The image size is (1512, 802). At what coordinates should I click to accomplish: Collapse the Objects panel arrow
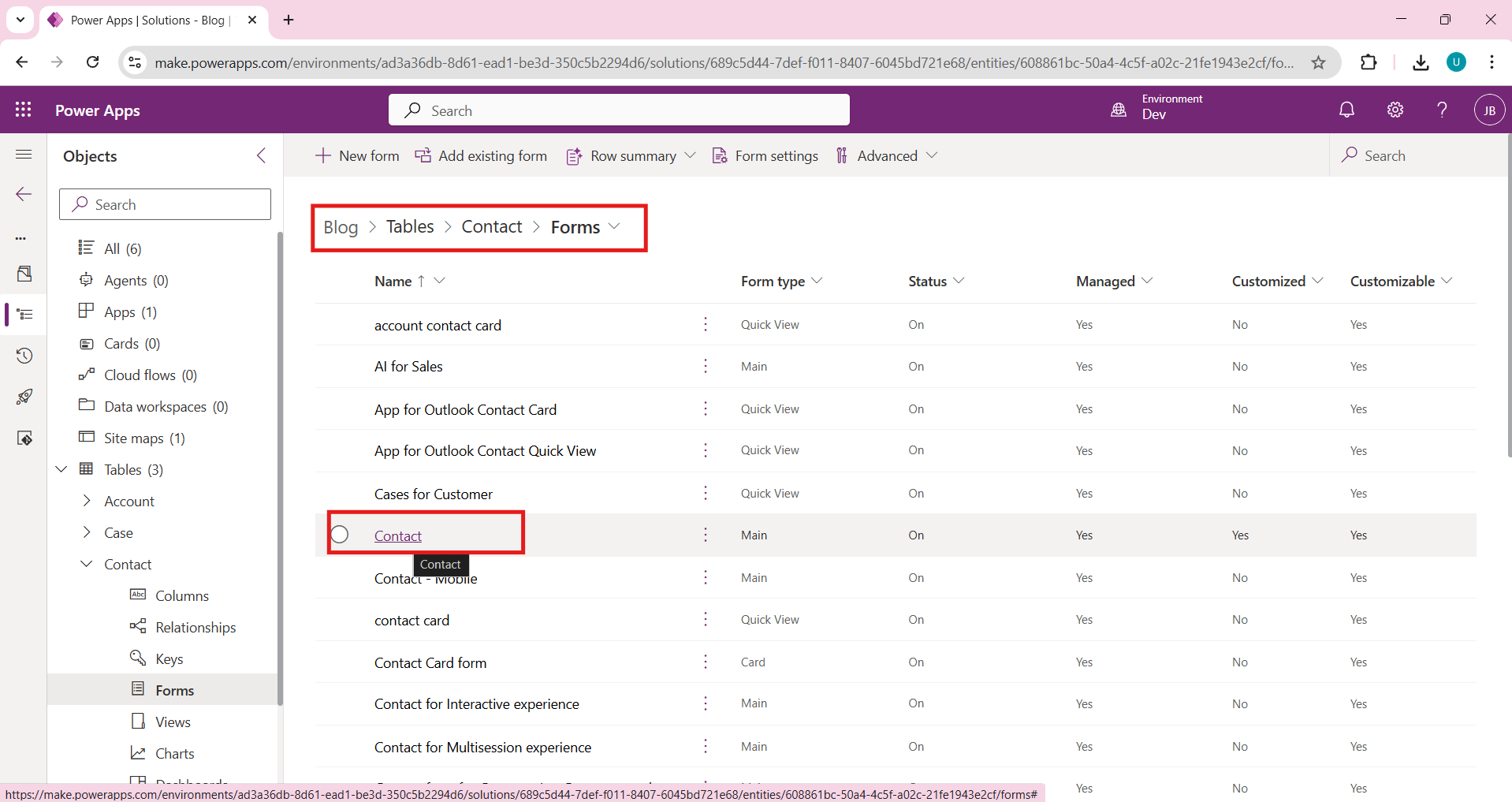click(262, 156)
